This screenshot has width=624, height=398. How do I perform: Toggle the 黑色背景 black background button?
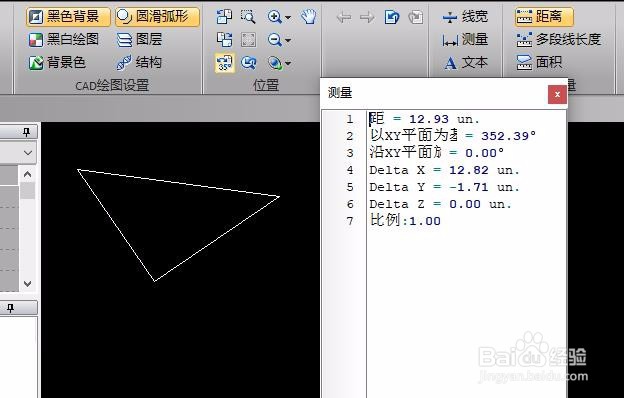pyautogui.click(x=68, y=17)
